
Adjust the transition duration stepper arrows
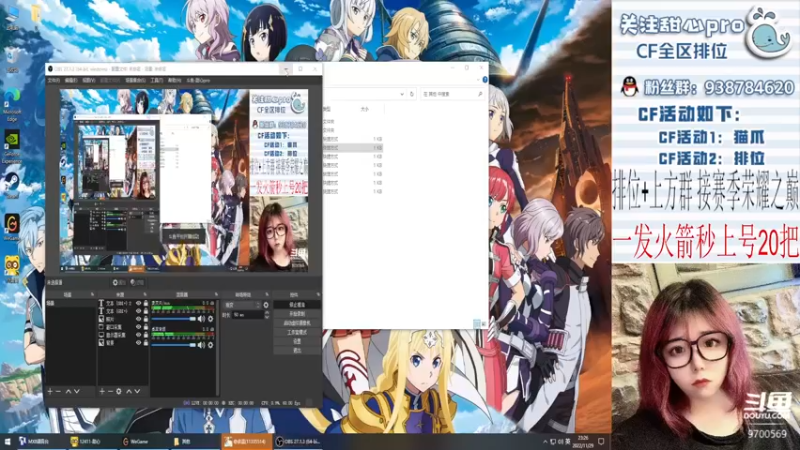pyautogui.click(x=267, y=315)
